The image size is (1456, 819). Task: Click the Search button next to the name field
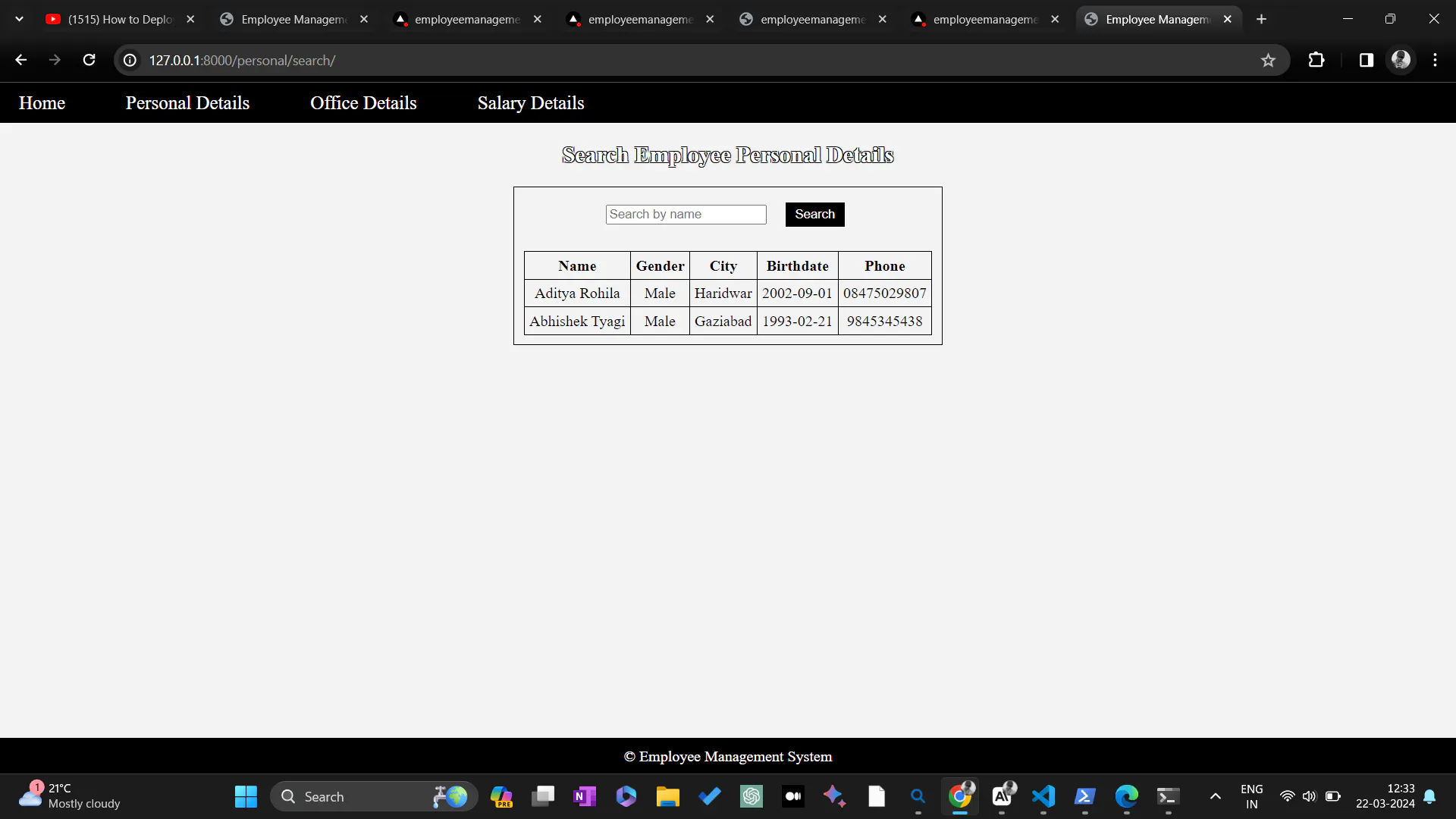pos(814,214)
